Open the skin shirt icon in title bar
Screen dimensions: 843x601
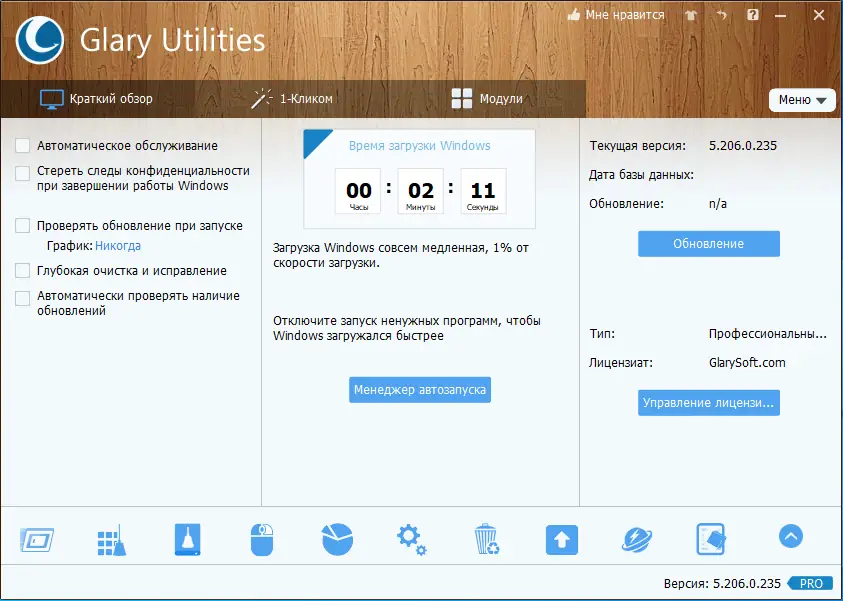(x=691, y=16)
